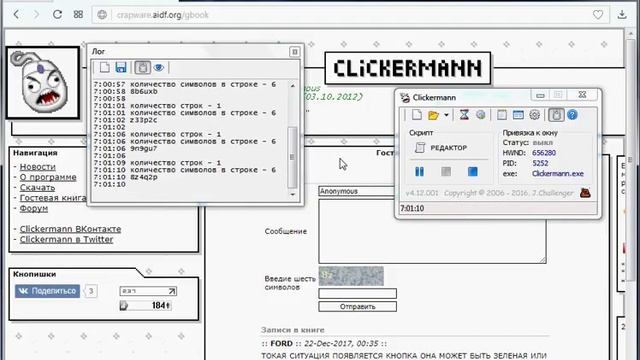Click log line 8z4q2p
The width and height of the screenshot is (640, 360).
(144, 177)
